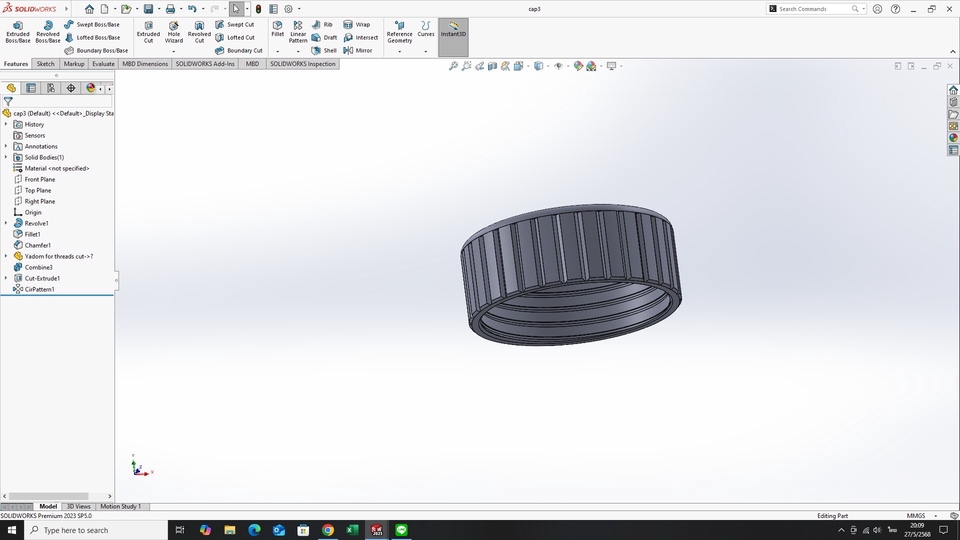The image size is (960, 540).
Task: Open the Section View tool
Action: coord(492,66)
